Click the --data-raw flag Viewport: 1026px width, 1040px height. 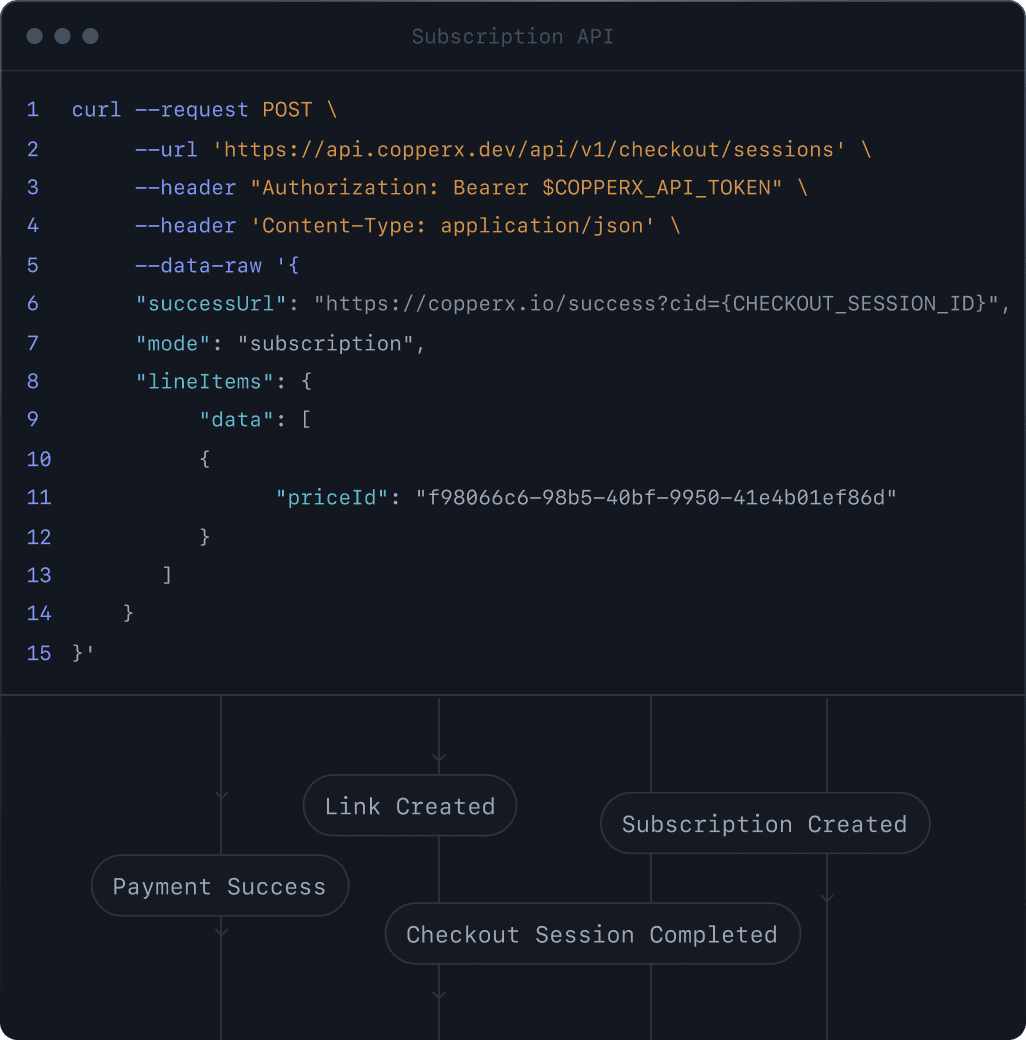(x=198, y=266)
